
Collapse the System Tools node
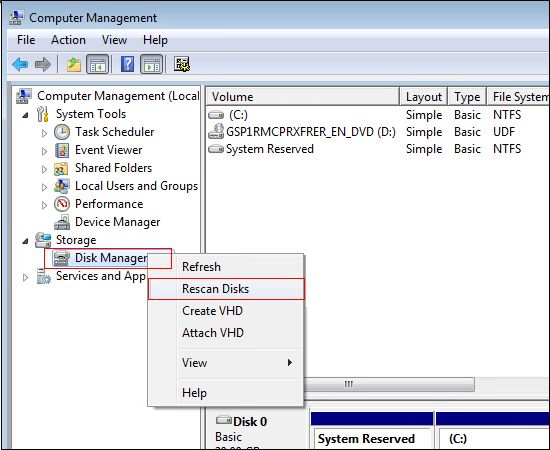tap(25, 115)
